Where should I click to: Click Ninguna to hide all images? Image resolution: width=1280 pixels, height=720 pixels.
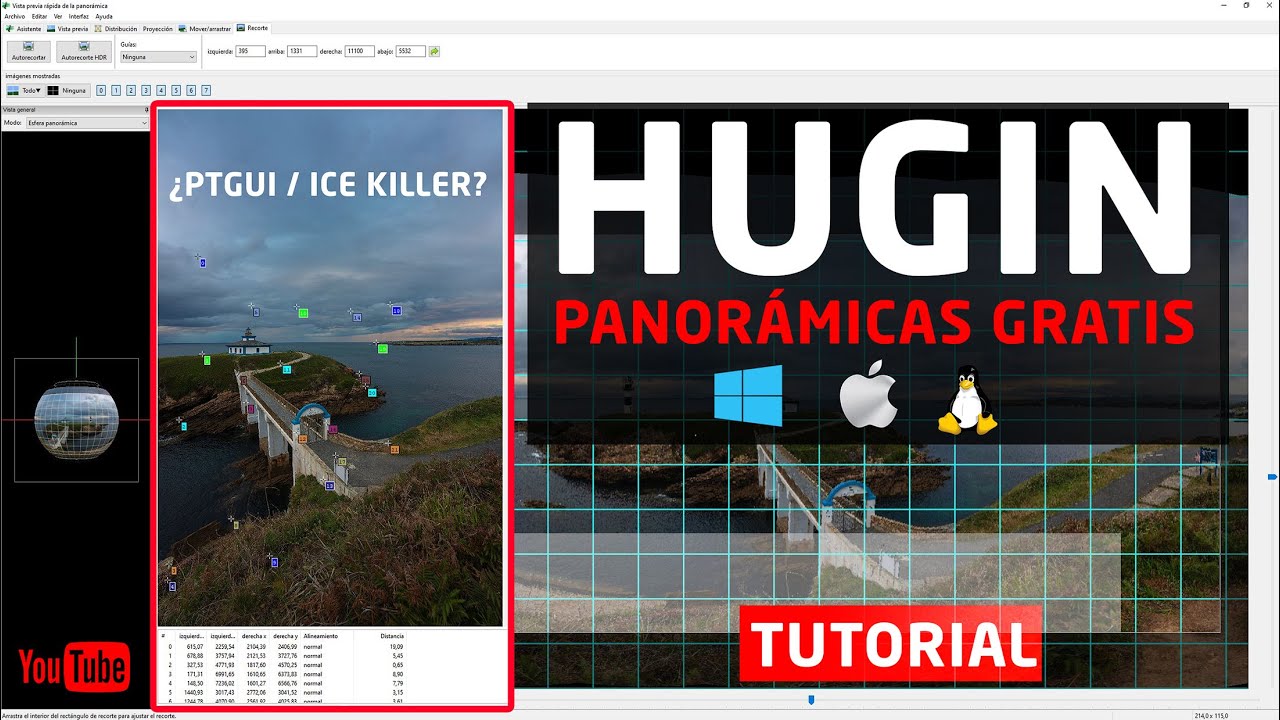pyautogui.click(x=68, y=90)
